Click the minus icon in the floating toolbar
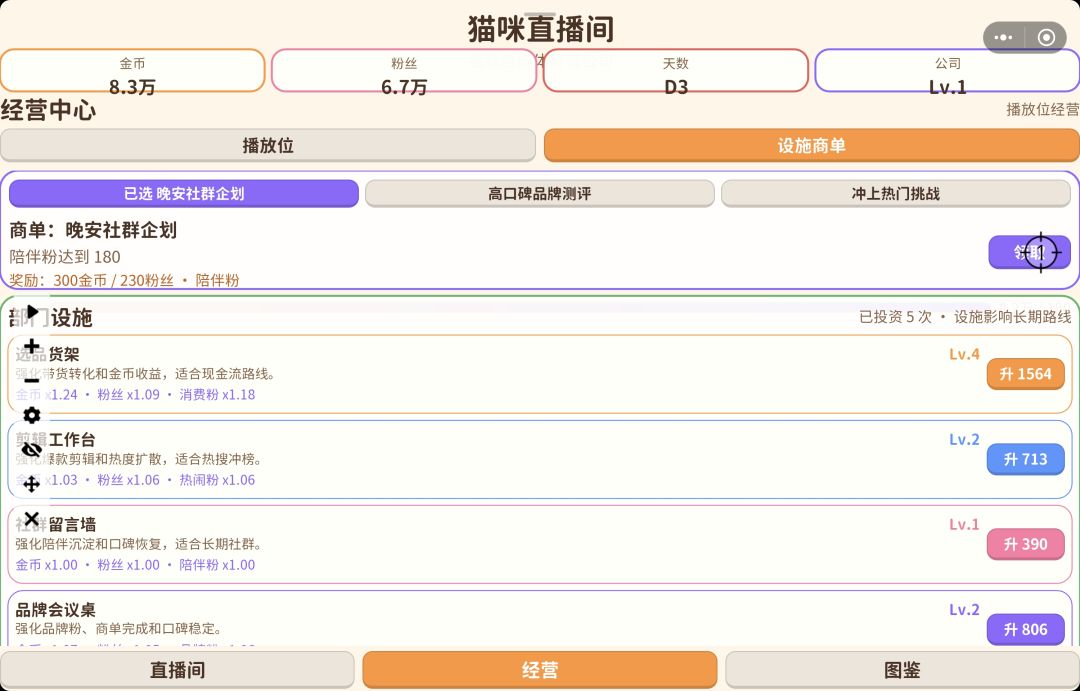This screenshot has height=691, width=1080. coord(32,380)
